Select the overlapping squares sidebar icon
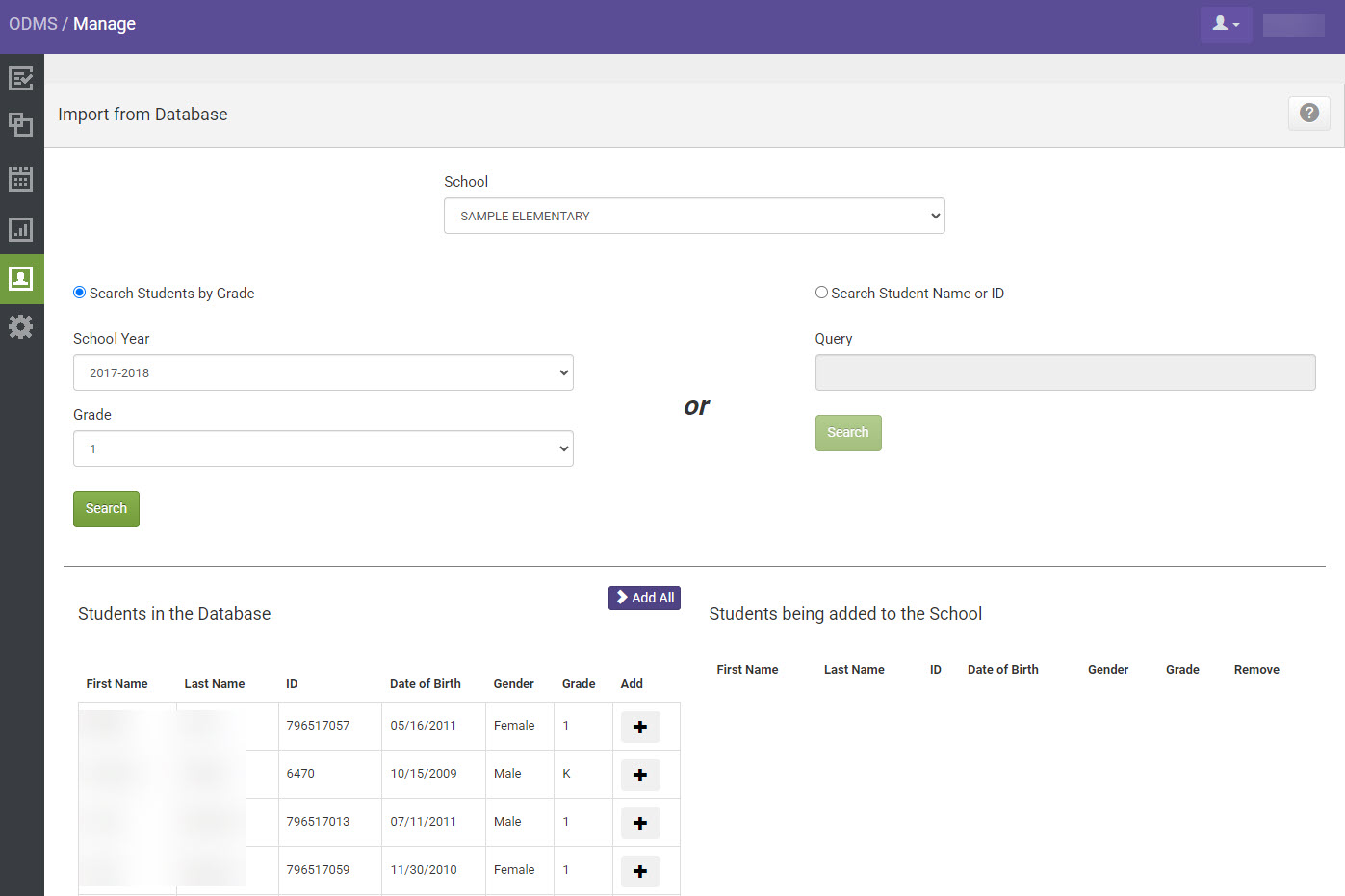The height and width of the screenshot is (896, 1345). tap(21, 125)
